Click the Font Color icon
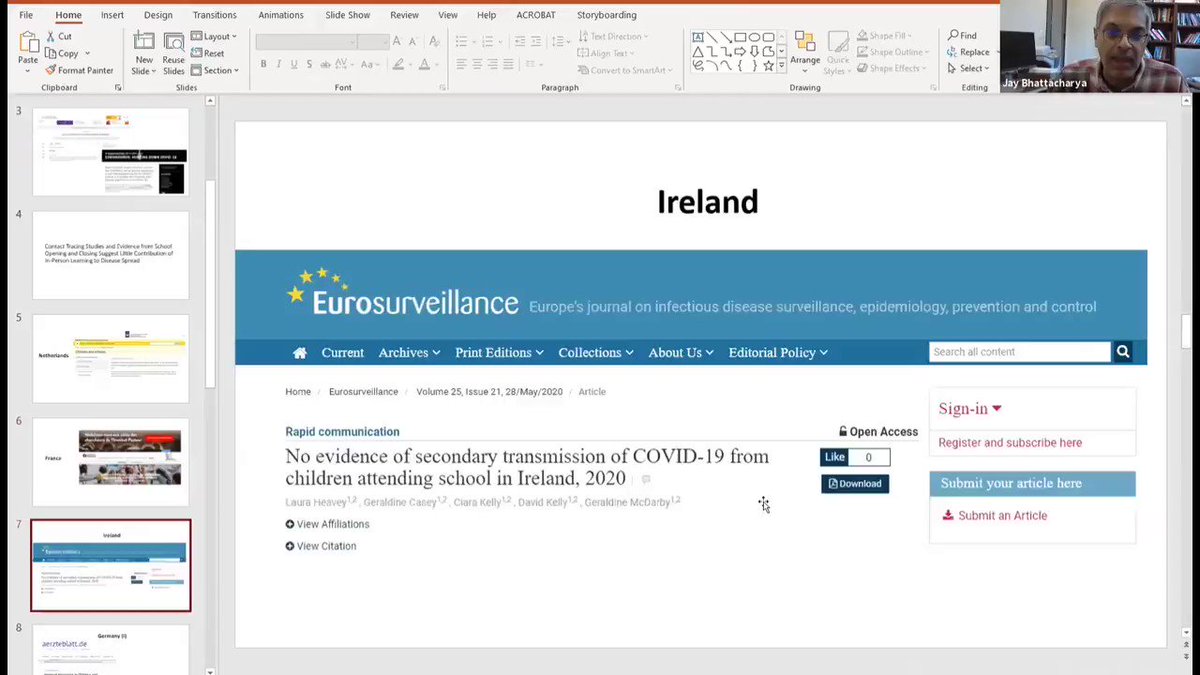 (424, 64)
